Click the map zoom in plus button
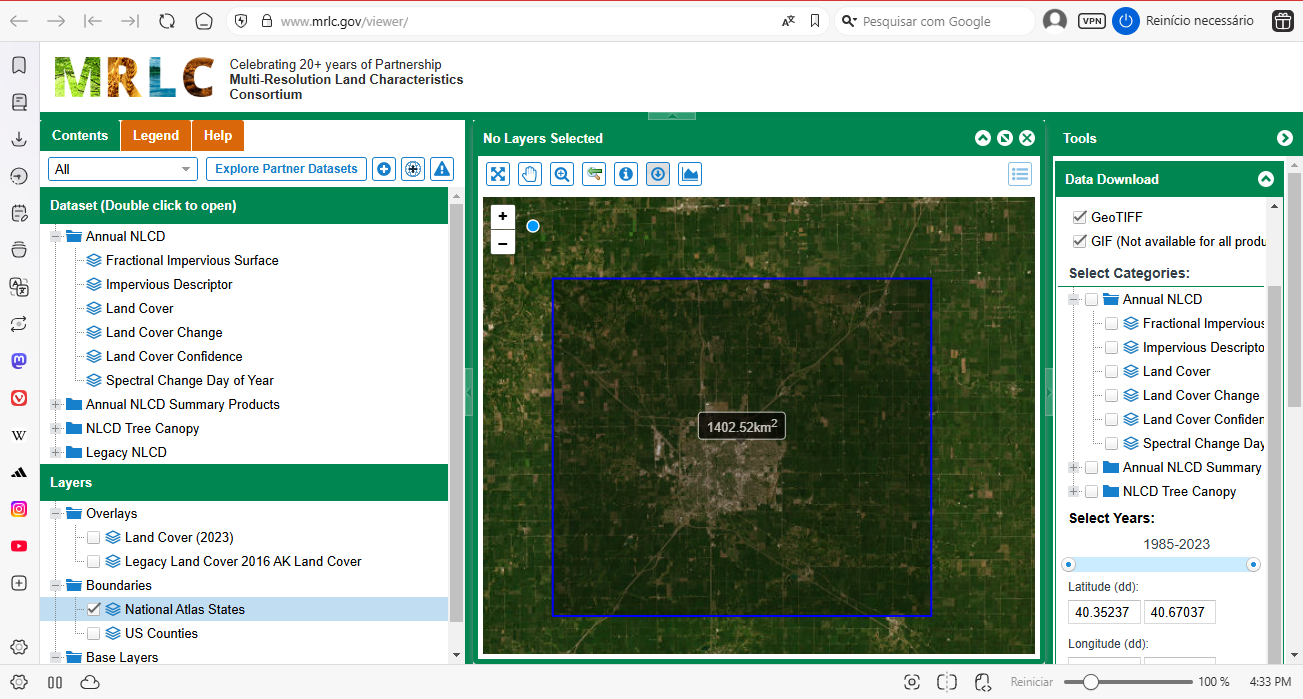This screenshot has width=1303, height=699. [x=503, y=216]
